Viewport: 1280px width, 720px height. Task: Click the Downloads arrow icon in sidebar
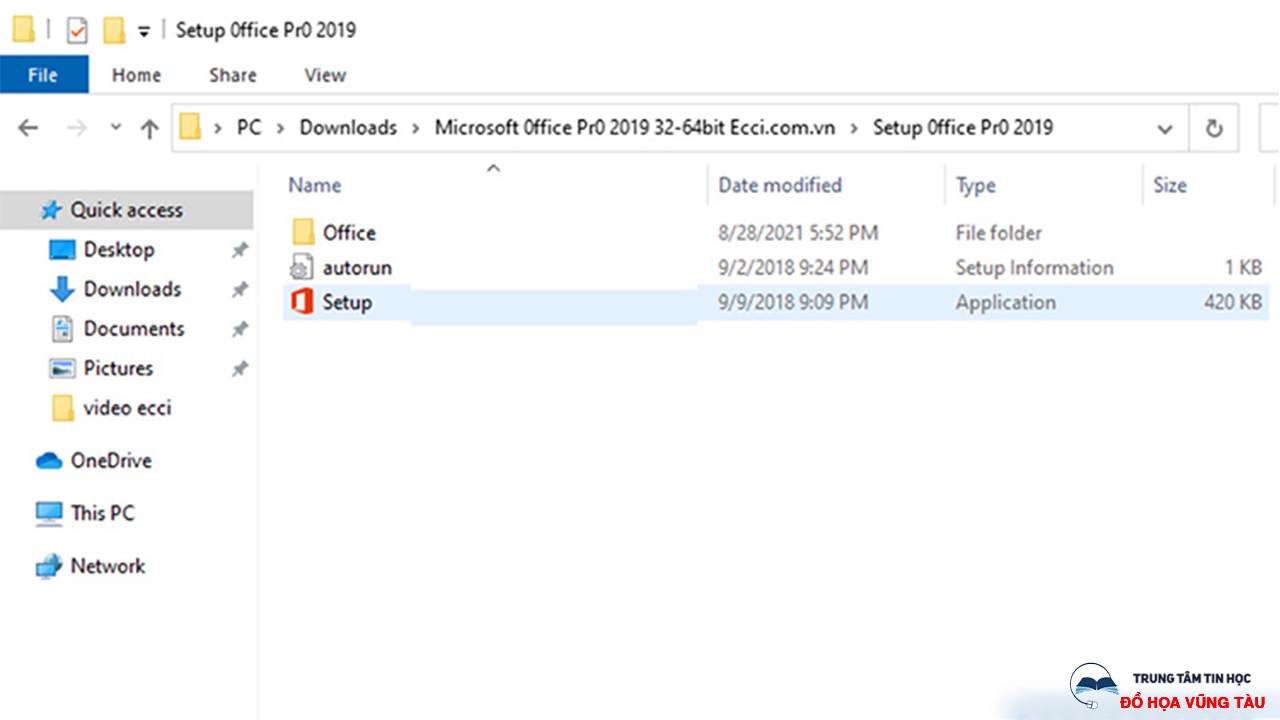[62, 289]
